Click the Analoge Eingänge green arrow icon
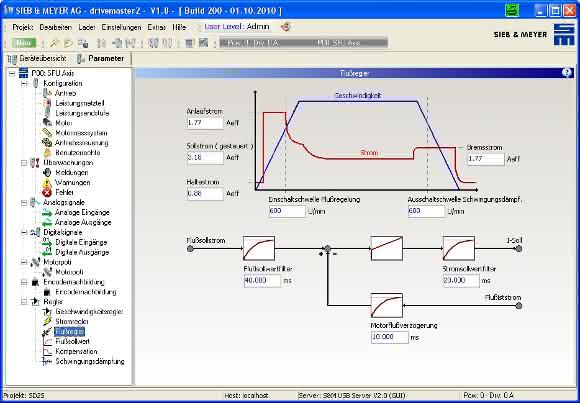Screen dimensions: 580x403 click(47, 212)
